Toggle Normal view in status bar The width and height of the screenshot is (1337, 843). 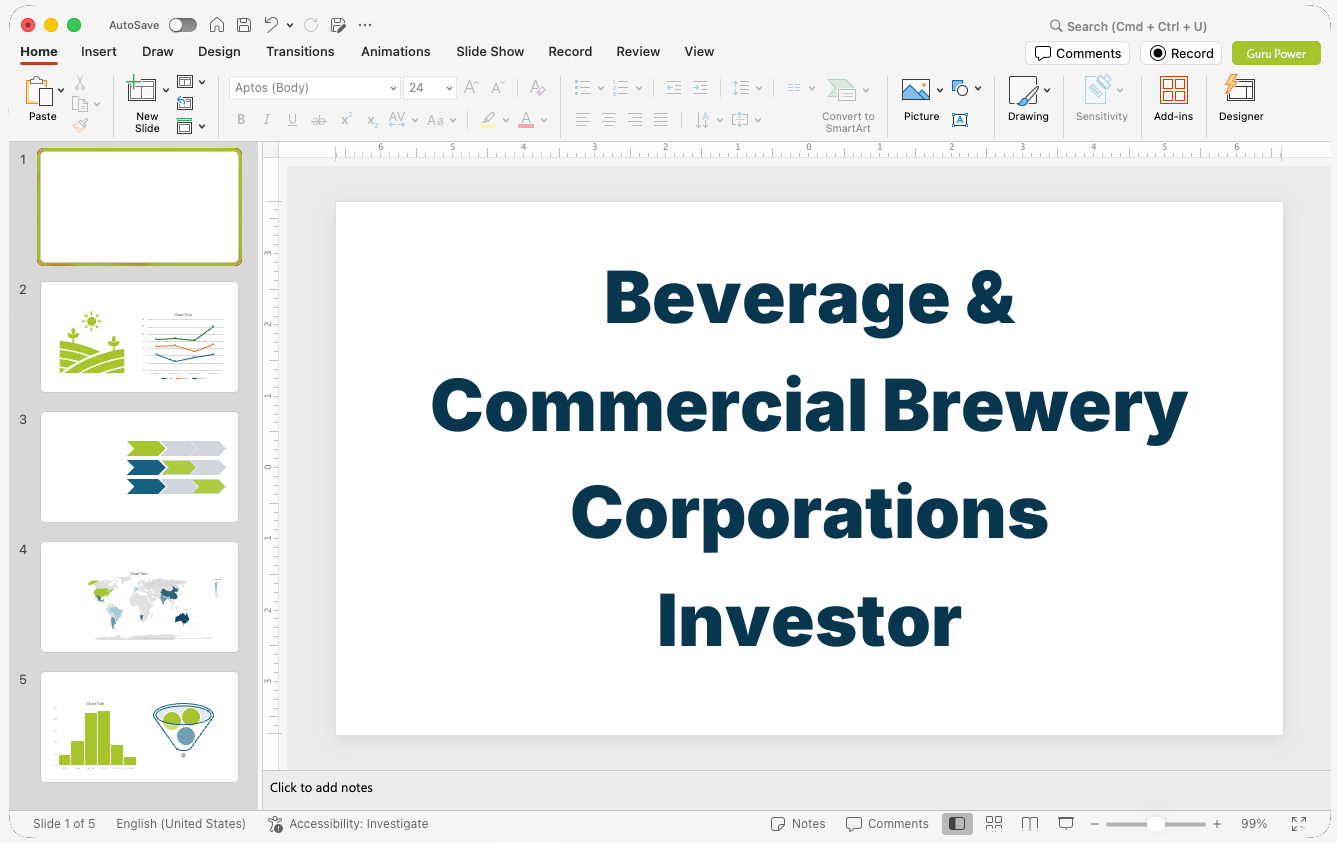click(x=957, y=823)
